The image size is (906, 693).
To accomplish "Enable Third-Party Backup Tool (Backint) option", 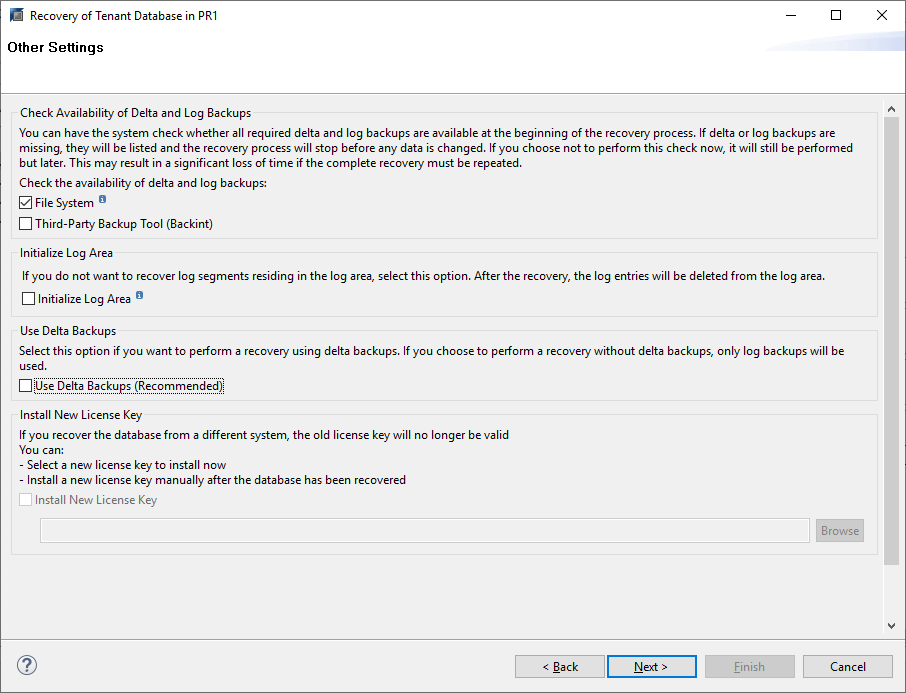I will click(x=26, y=224).
